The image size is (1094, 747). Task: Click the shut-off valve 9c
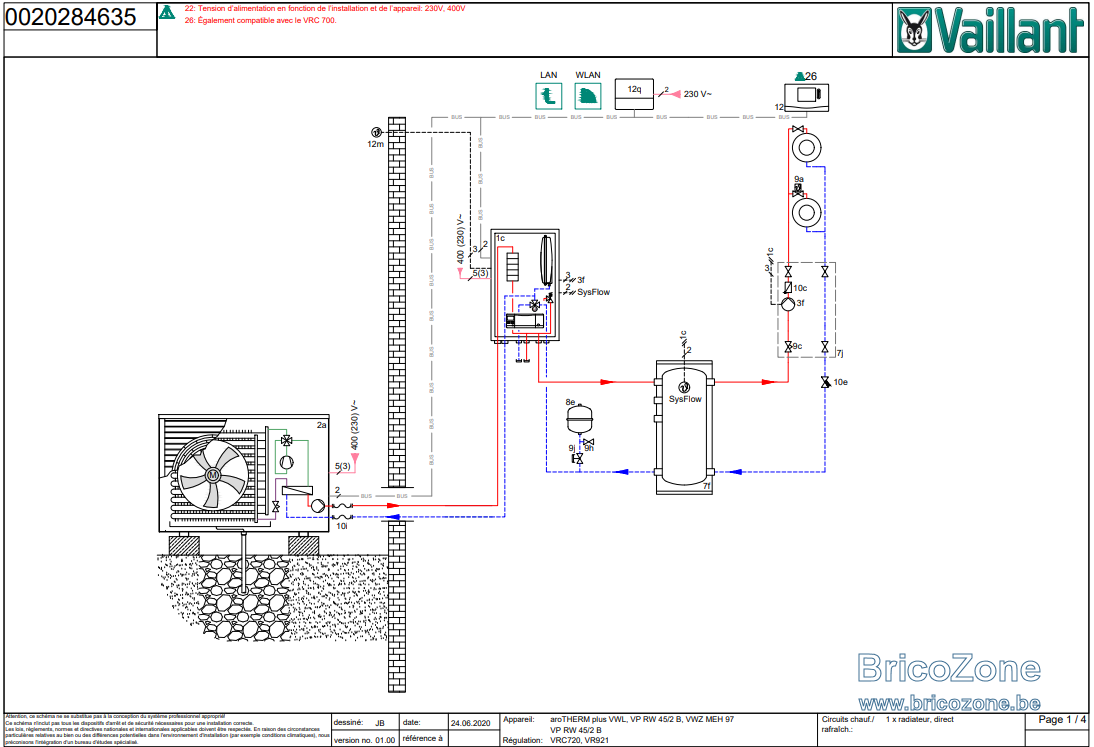(x=788, y=346)
